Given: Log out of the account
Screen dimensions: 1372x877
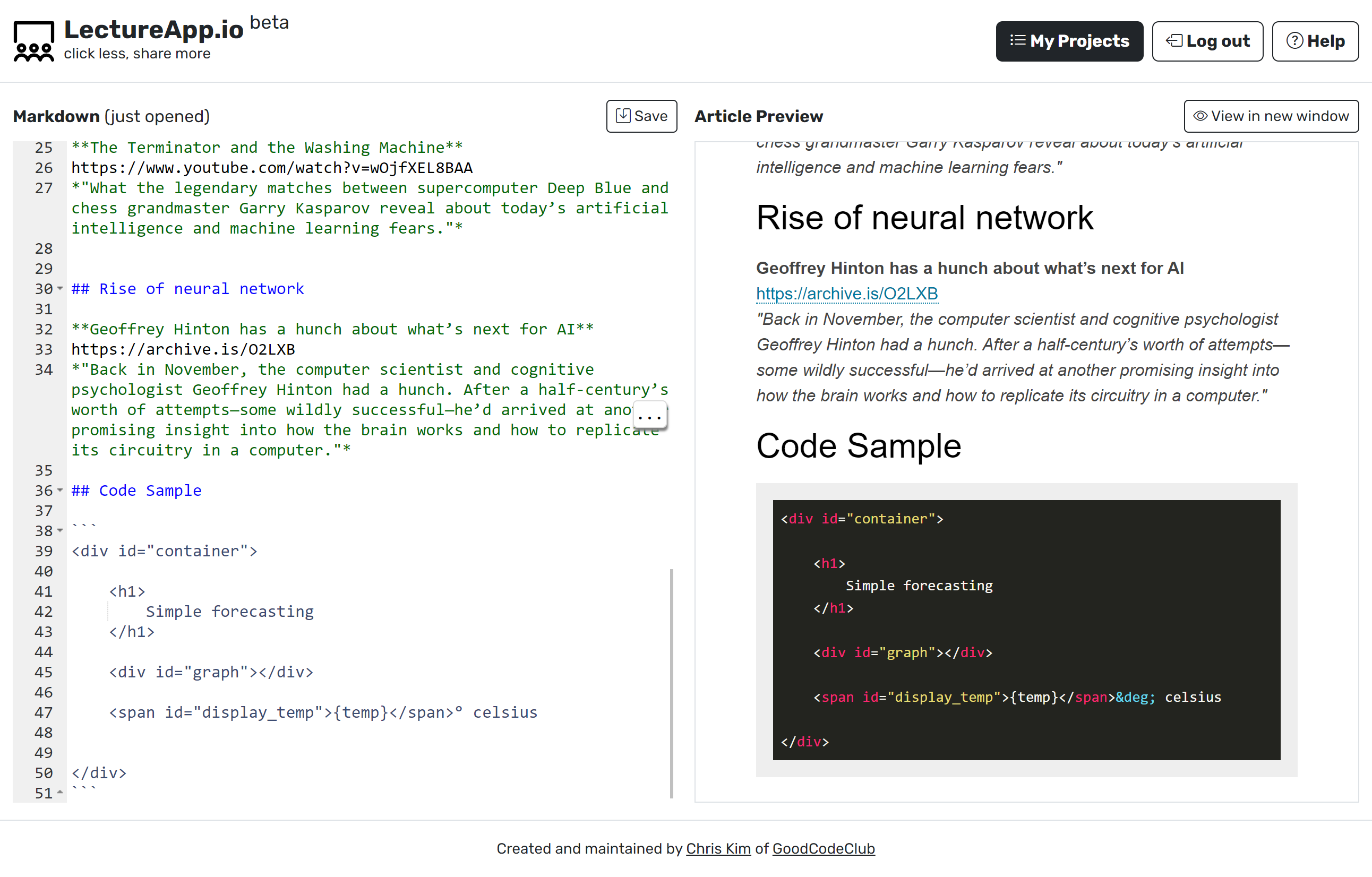Looking at the screenshot, I should point(1207,41).
